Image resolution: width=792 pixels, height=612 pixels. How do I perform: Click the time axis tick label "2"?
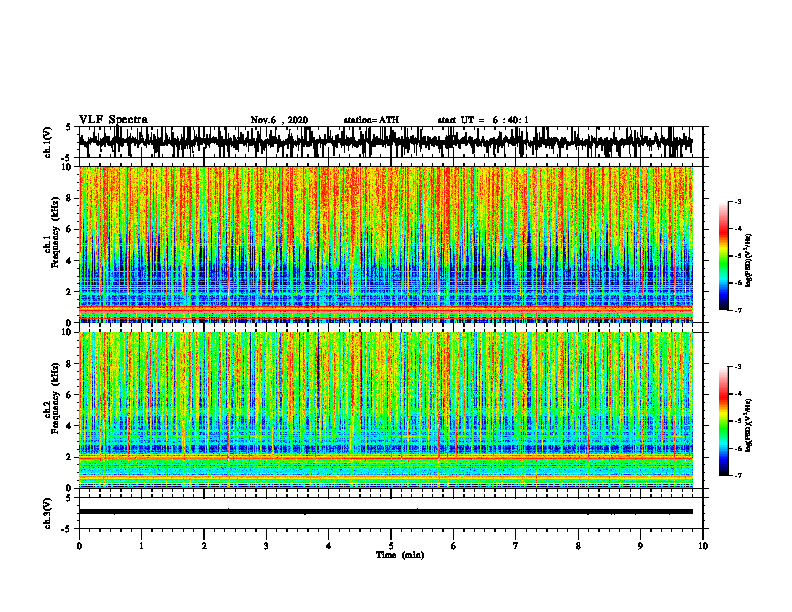[204, 546]
